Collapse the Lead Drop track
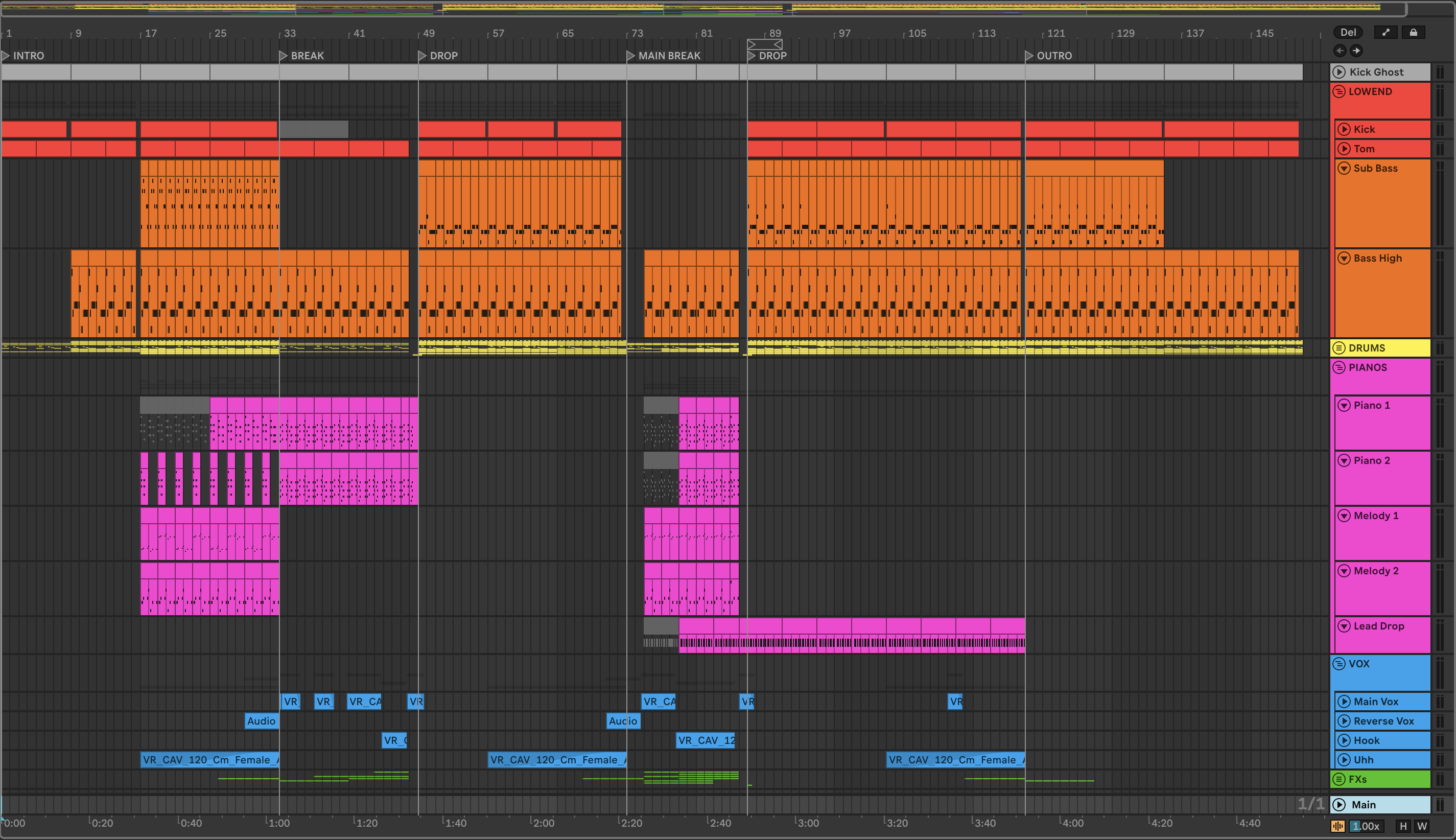 pos(1344,626)
